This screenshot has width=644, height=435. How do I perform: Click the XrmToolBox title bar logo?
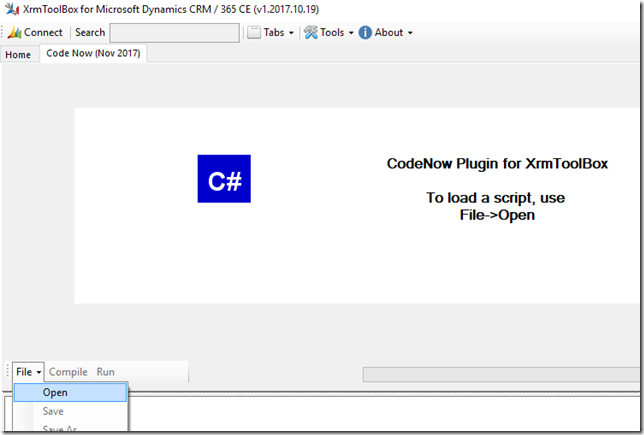12,9
